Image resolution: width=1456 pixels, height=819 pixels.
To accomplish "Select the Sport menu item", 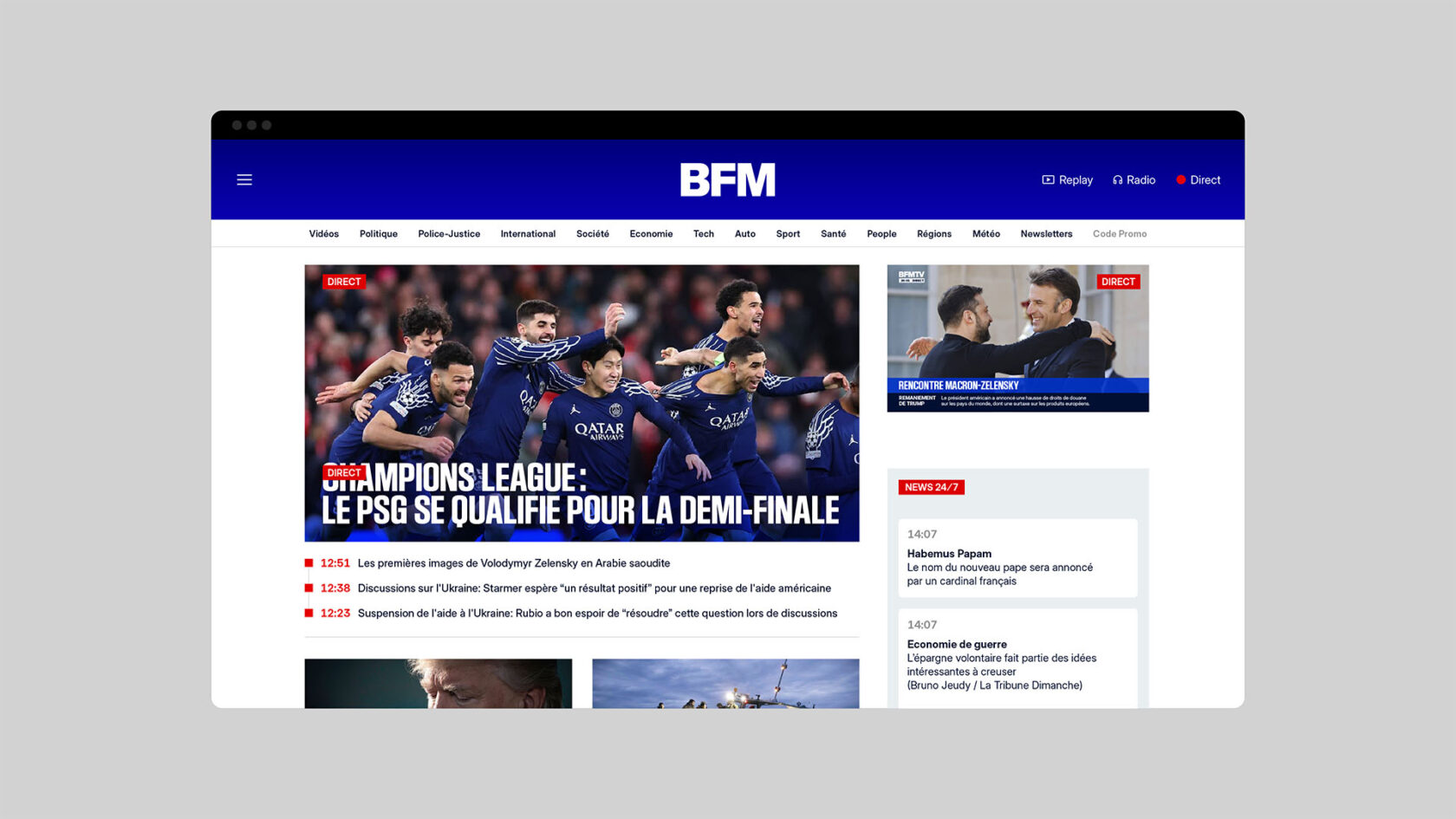I will tap(788, 234).
